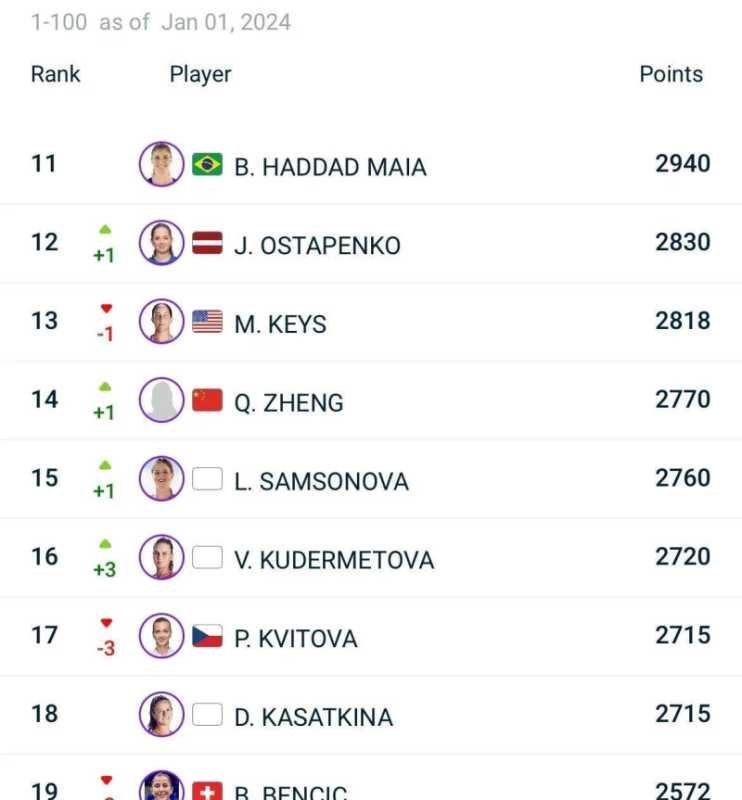
Task: Click the Latvia flag next to Ostapenko
Action: click(x=207, y=243)
